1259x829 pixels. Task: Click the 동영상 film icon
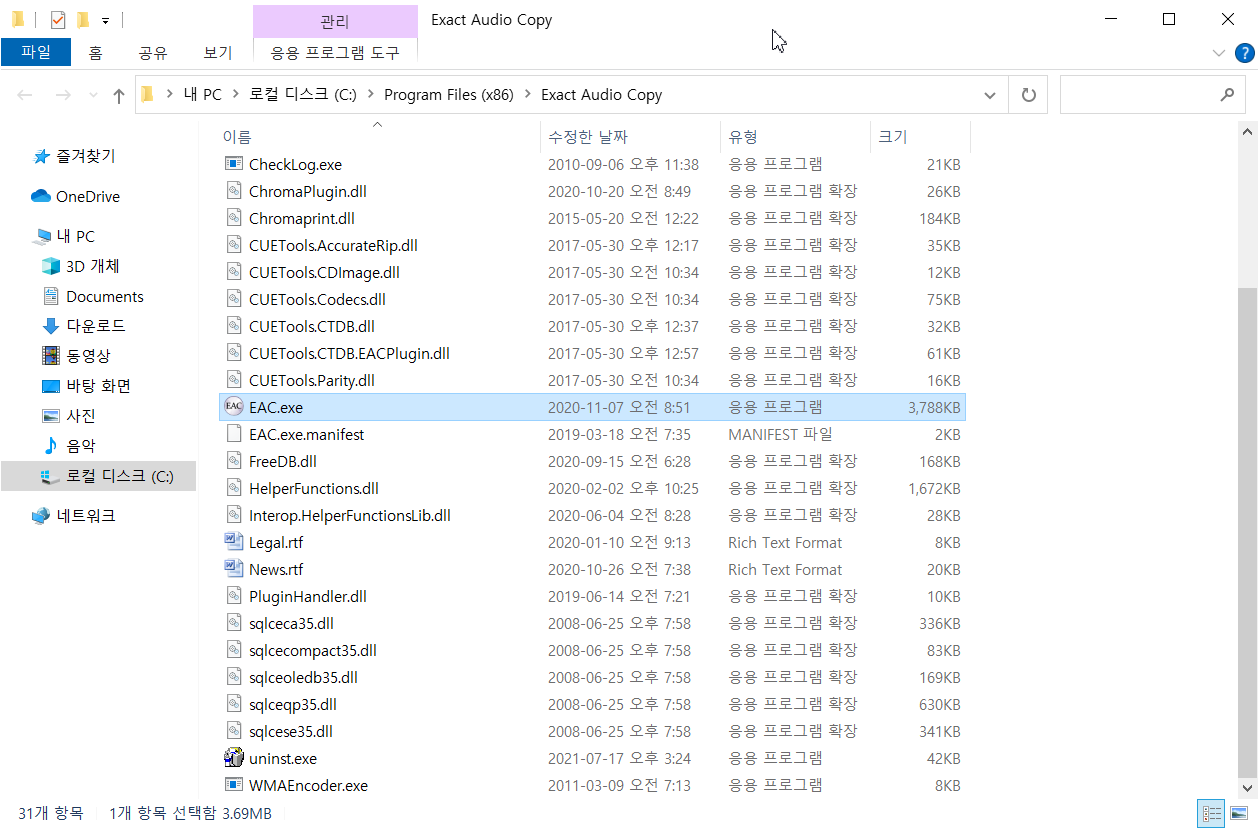click(x=51, y=356)
